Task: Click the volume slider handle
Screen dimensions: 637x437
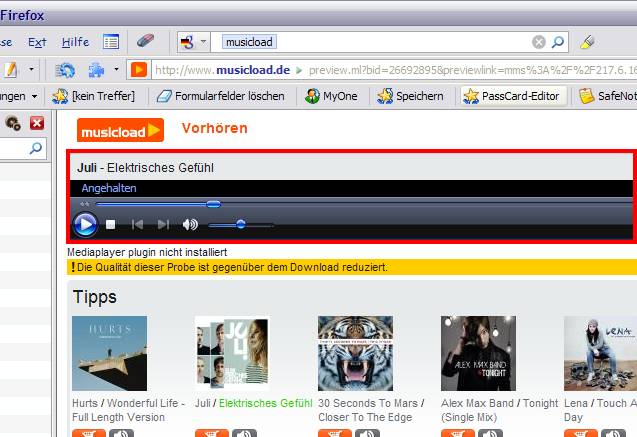Action: pos(241,224)
